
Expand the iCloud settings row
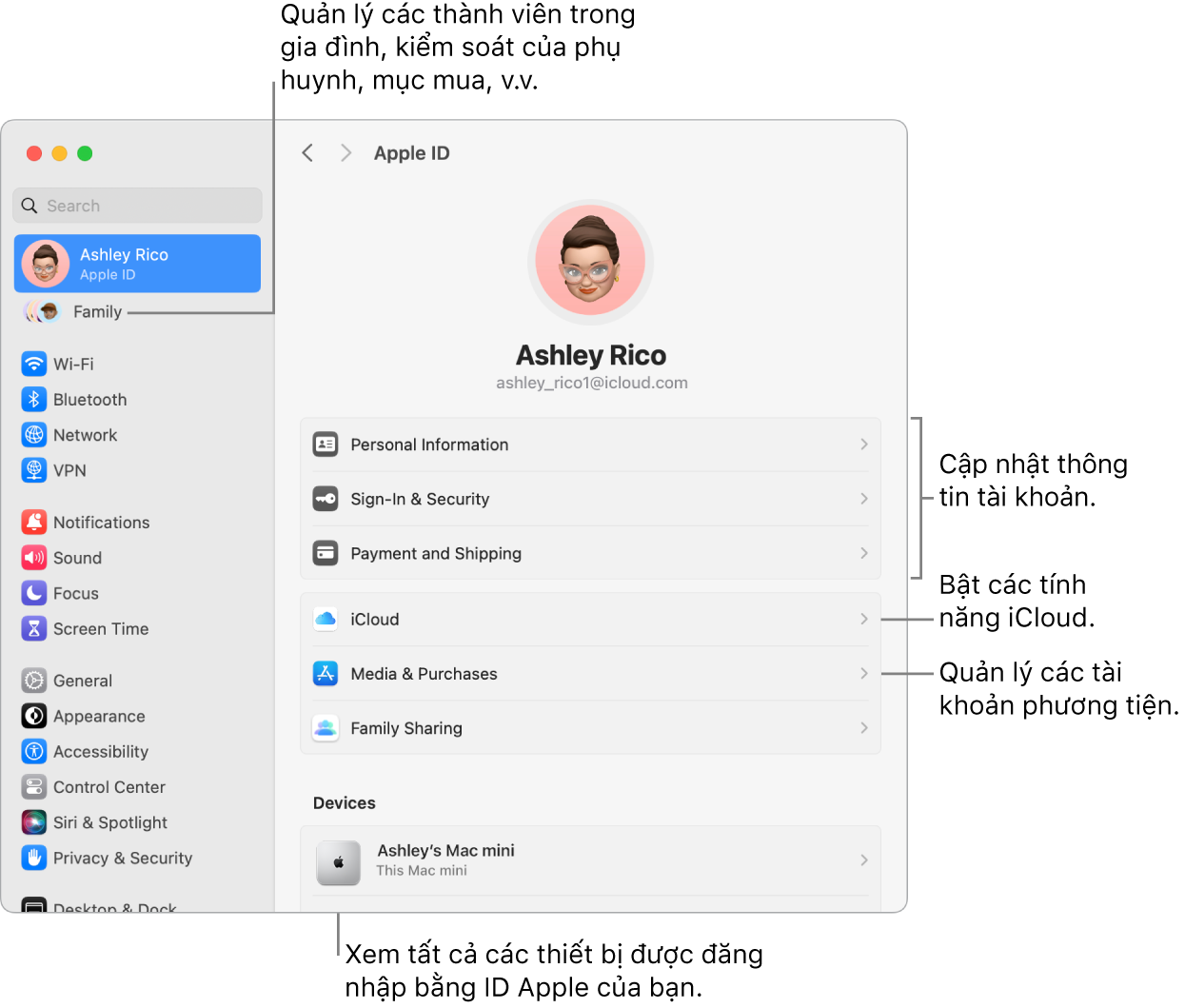590,619
